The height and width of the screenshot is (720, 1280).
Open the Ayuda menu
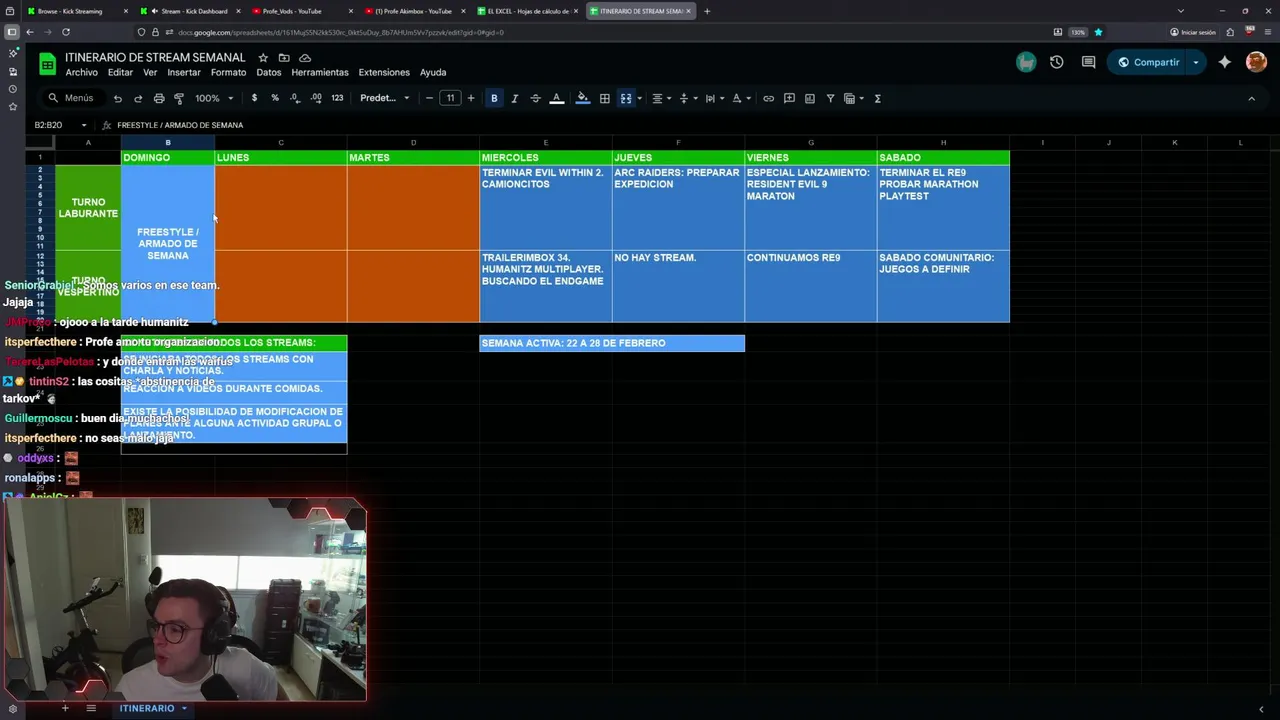click(433, 72)
